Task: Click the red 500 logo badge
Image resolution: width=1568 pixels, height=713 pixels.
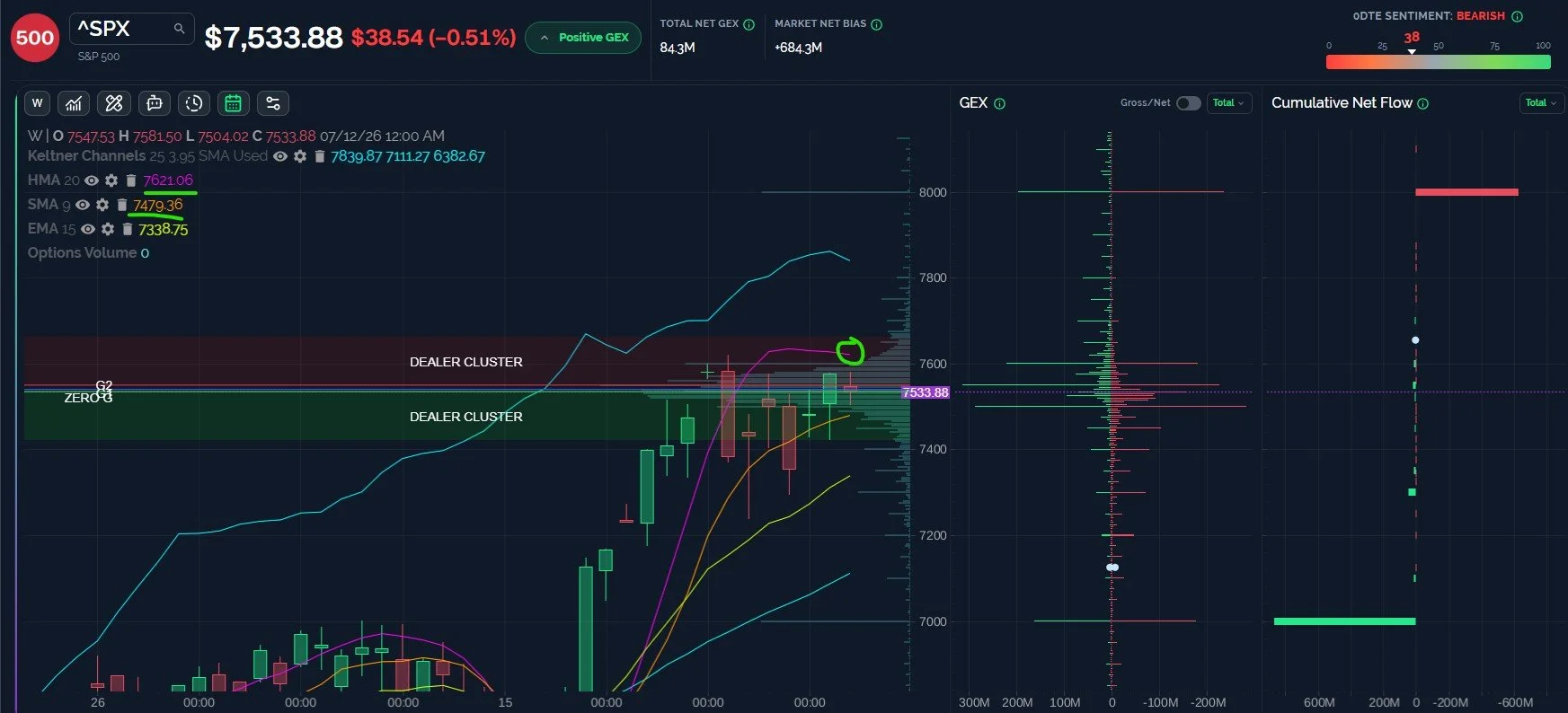Action: tap(35, 38)
